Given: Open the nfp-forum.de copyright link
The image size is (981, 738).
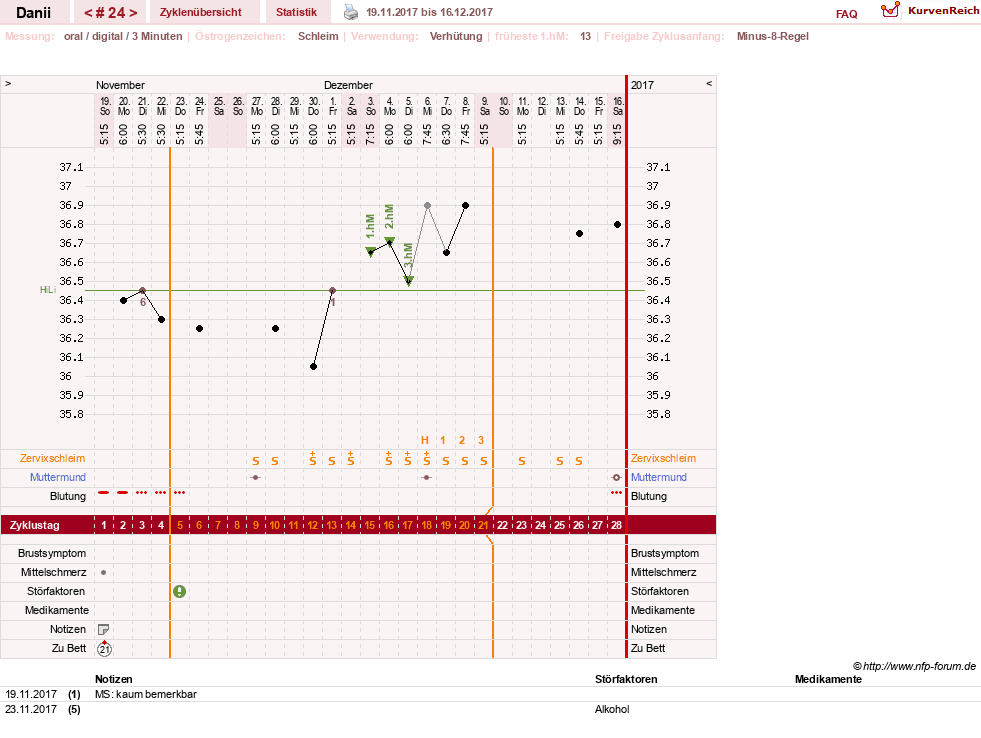Looking at the screenshot, I should (914, 666).
